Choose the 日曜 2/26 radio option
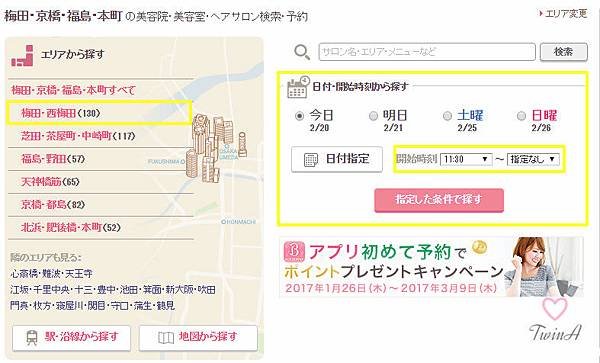The width and height of the screenshot is (600, 363). click(521, 116)
